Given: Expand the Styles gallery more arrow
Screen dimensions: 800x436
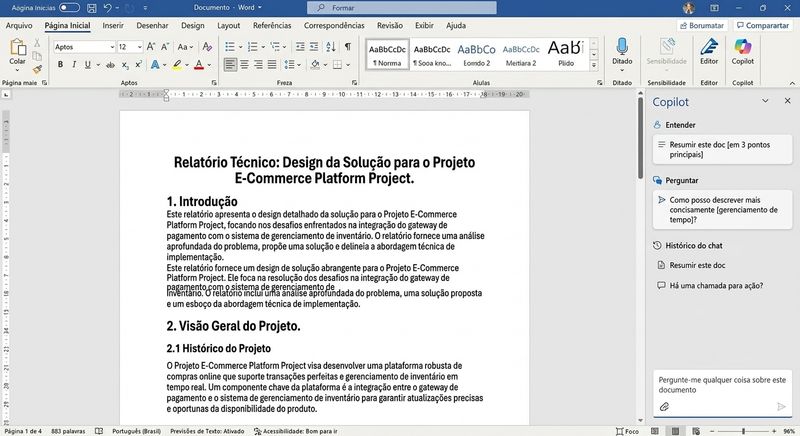Looking at the screenshot, I should click(x=594, y=65).
